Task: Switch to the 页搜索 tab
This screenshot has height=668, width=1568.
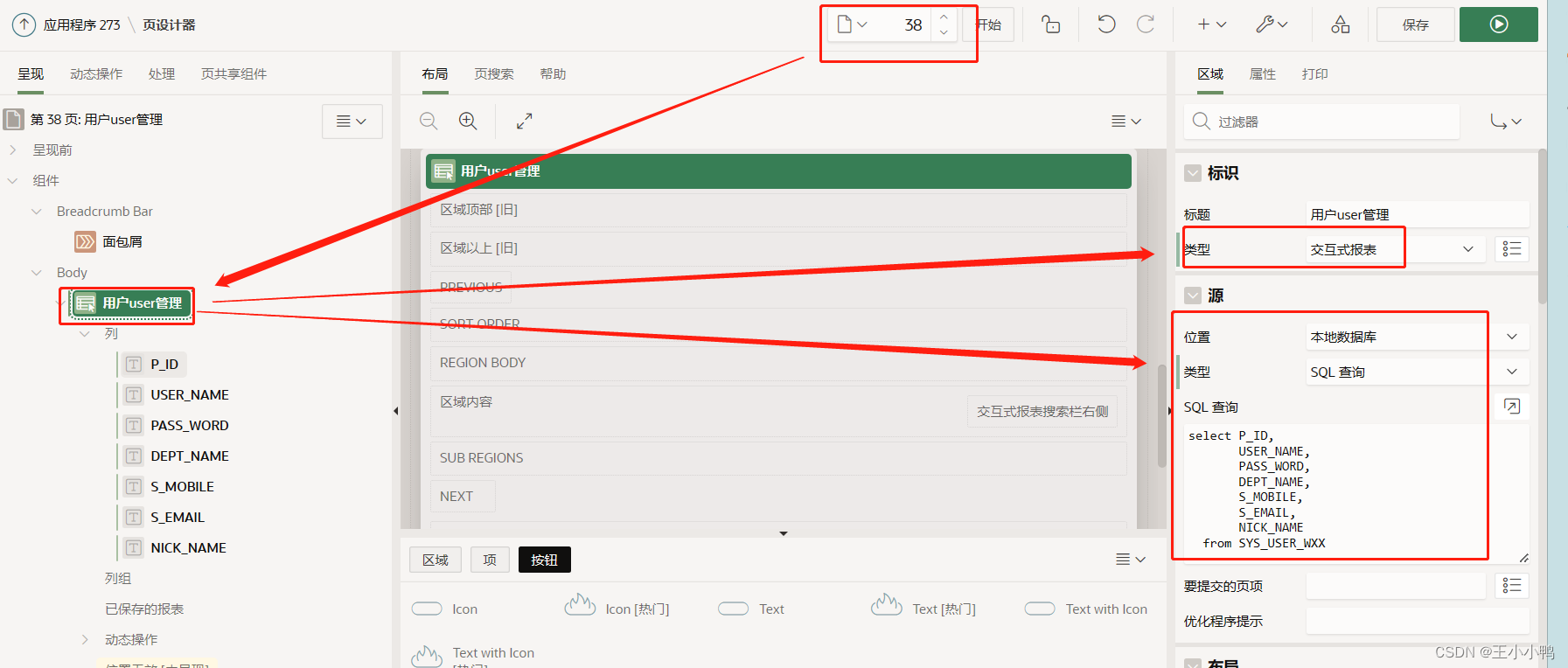Action: [494, 74]
